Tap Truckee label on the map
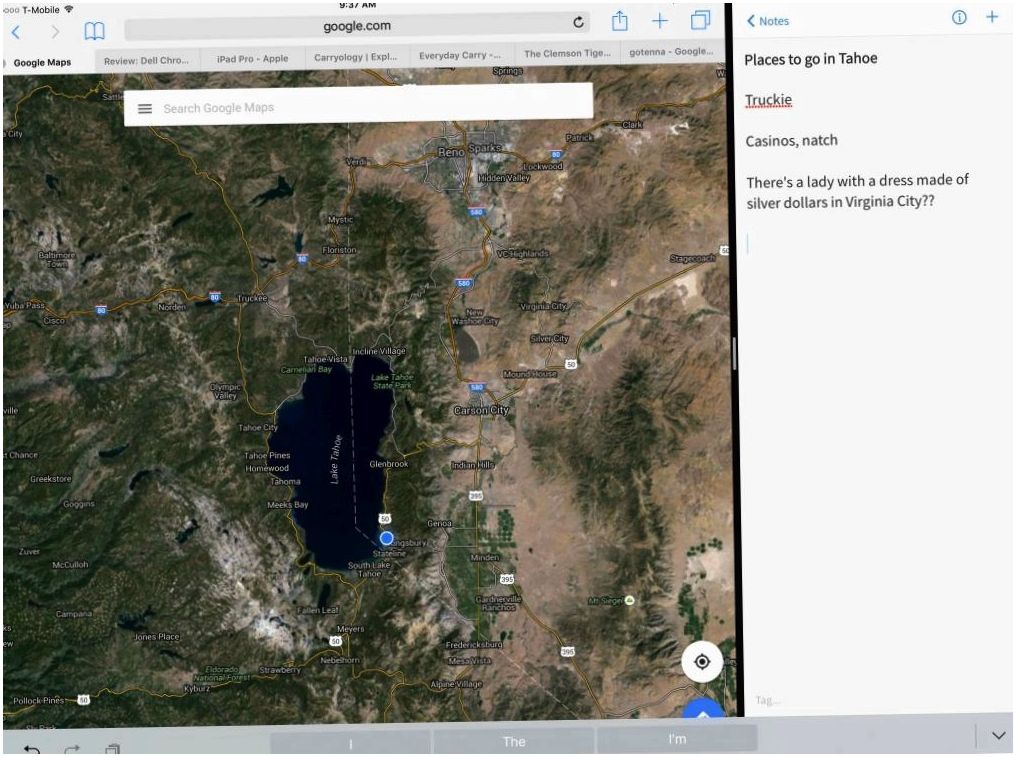1016x757 pixels. (252, 298)
